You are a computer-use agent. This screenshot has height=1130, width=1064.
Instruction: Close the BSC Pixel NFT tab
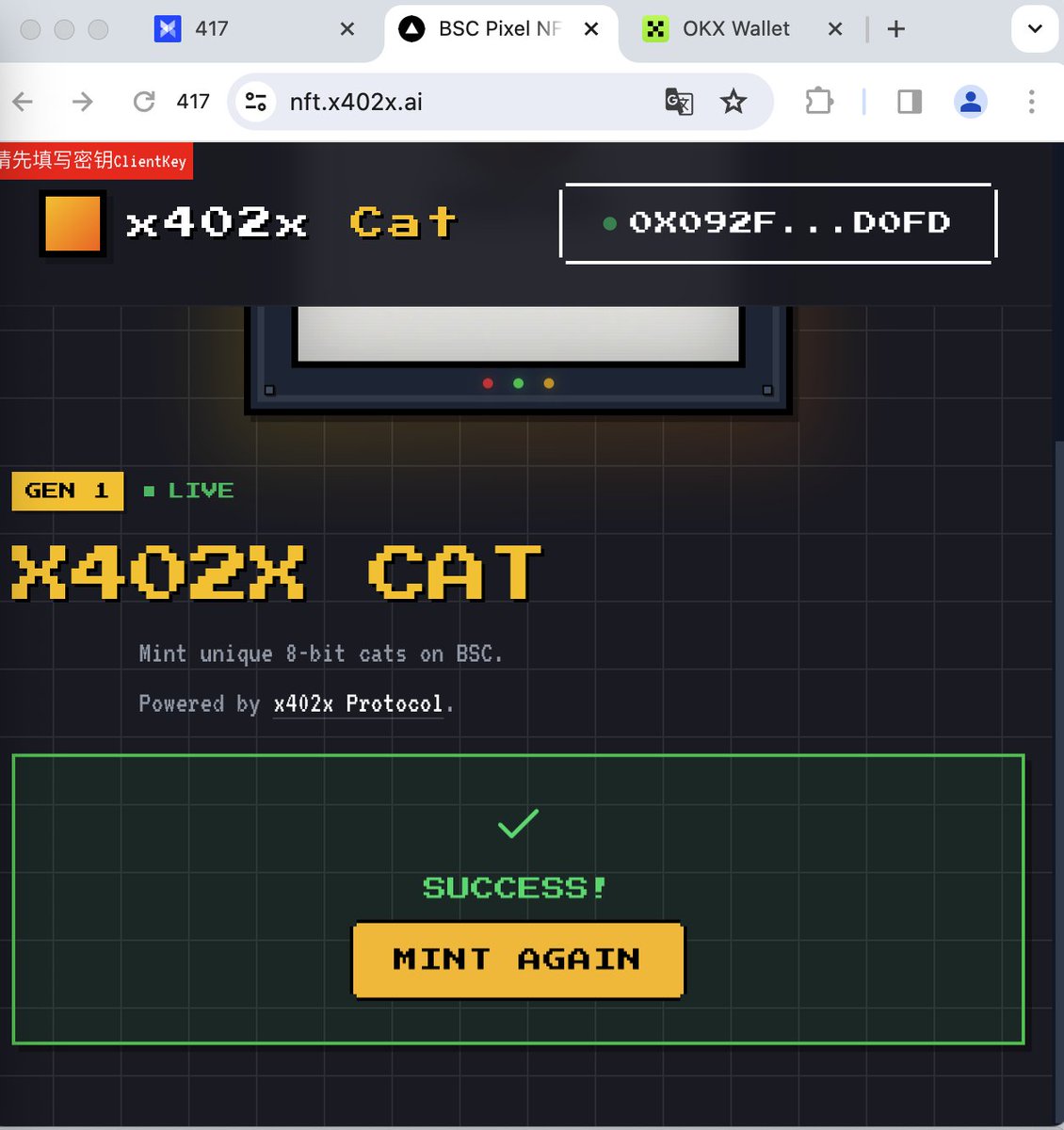tap(591, 29)
